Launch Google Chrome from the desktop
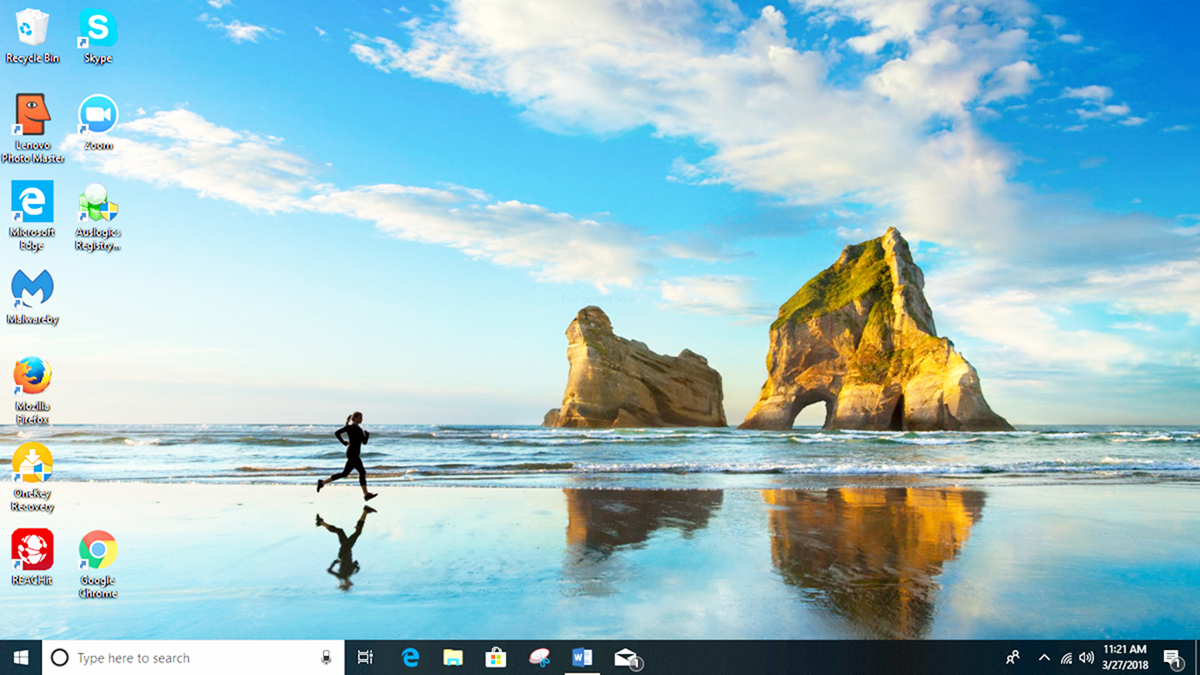The width and height of the screenshot is (1200, 675). pyautogui.click(x=98, y=564)
